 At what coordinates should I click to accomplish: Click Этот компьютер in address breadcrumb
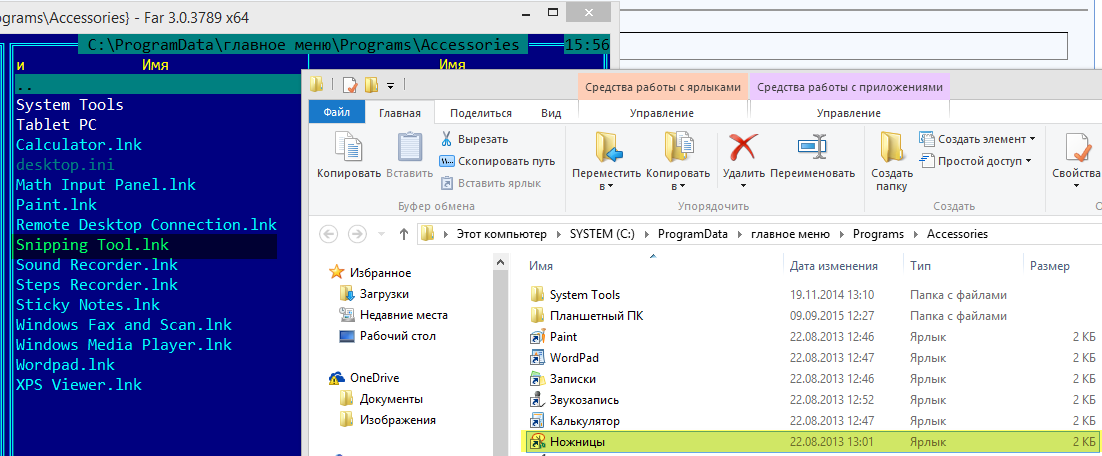click(x=504, y=234)
